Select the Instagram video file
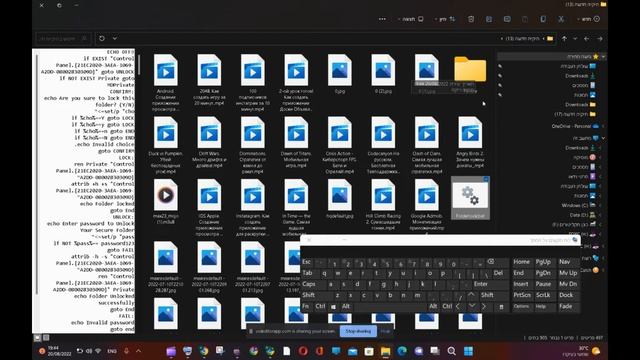Viewport: 640px width, 360px height. tap(252, 207)
